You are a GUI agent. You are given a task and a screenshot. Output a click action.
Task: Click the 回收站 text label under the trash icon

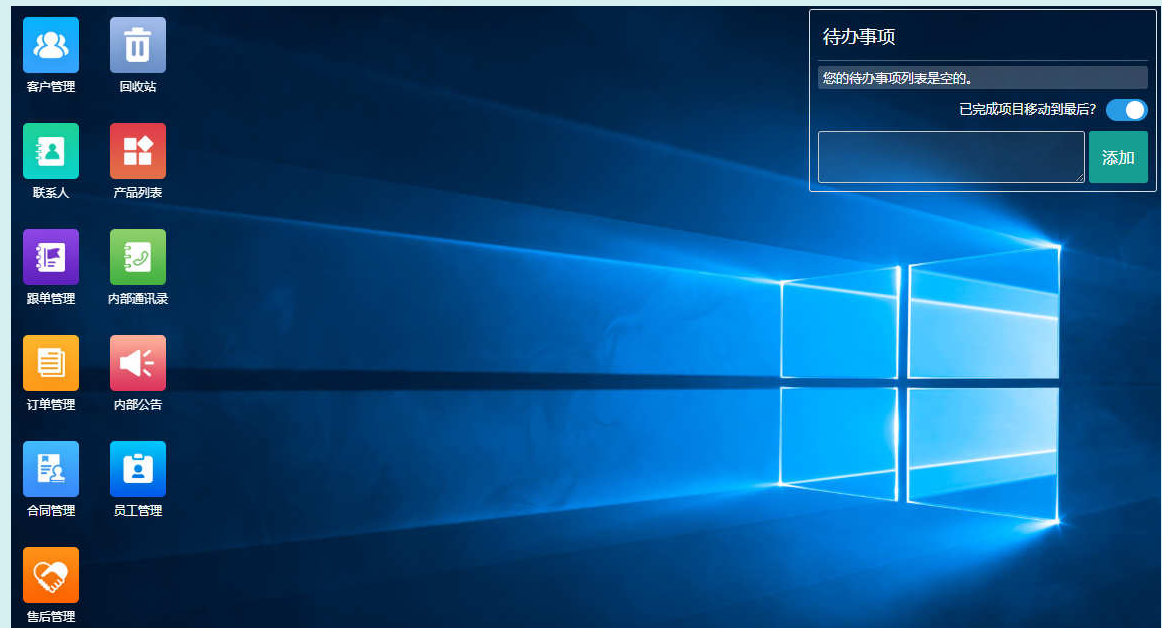point(138,87)
